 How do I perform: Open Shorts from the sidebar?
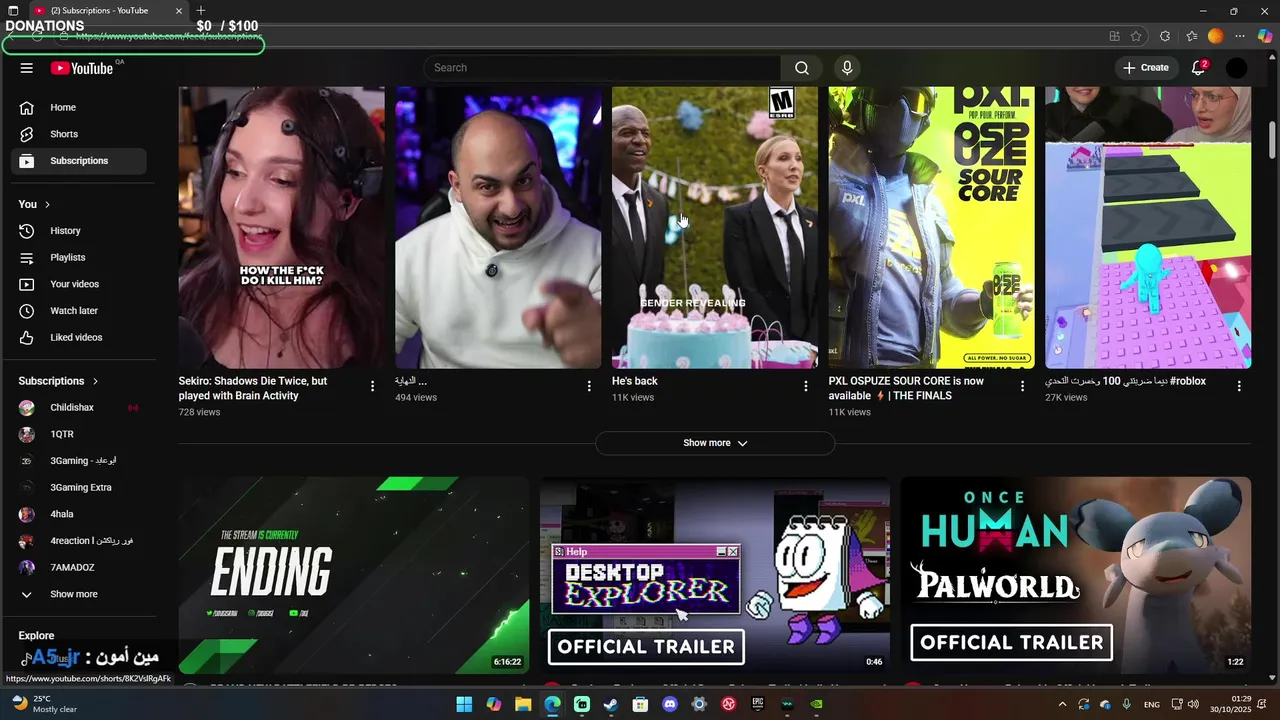tap(79, 134)
